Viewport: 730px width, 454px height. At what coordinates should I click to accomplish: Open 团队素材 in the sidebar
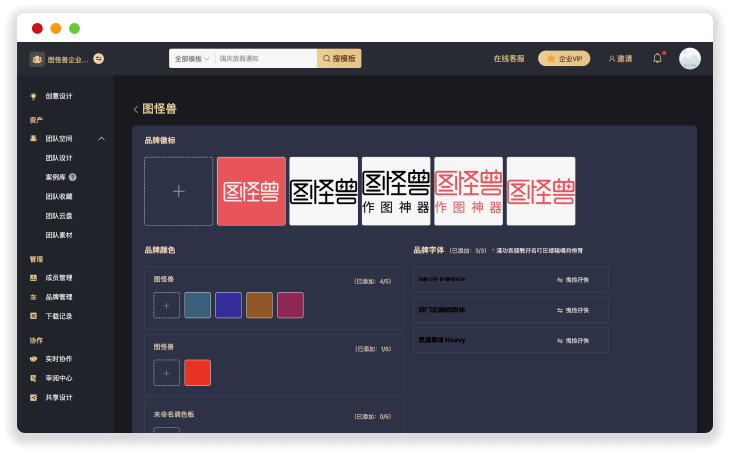pos(59,235)
